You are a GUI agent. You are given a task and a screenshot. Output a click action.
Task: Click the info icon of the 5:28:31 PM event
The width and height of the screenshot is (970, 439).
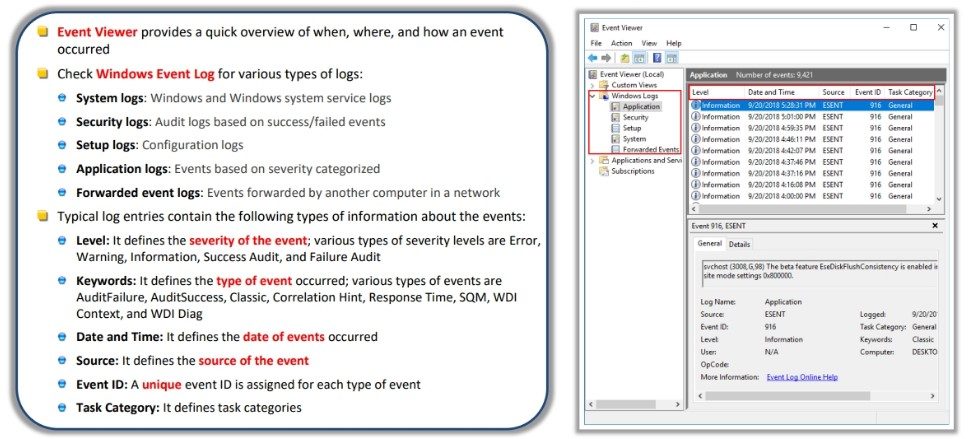tap(695, 105)
